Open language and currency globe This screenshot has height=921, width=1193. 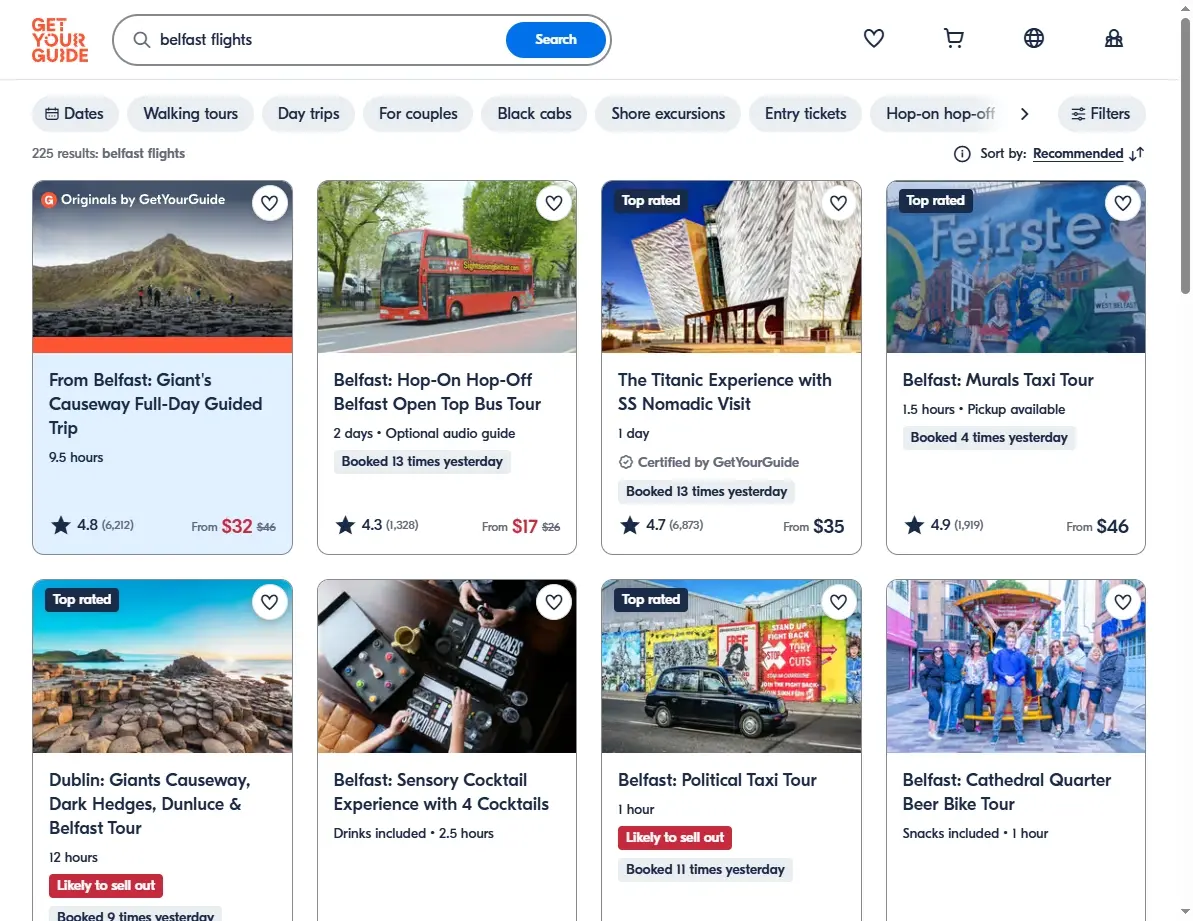(1033, 38)
